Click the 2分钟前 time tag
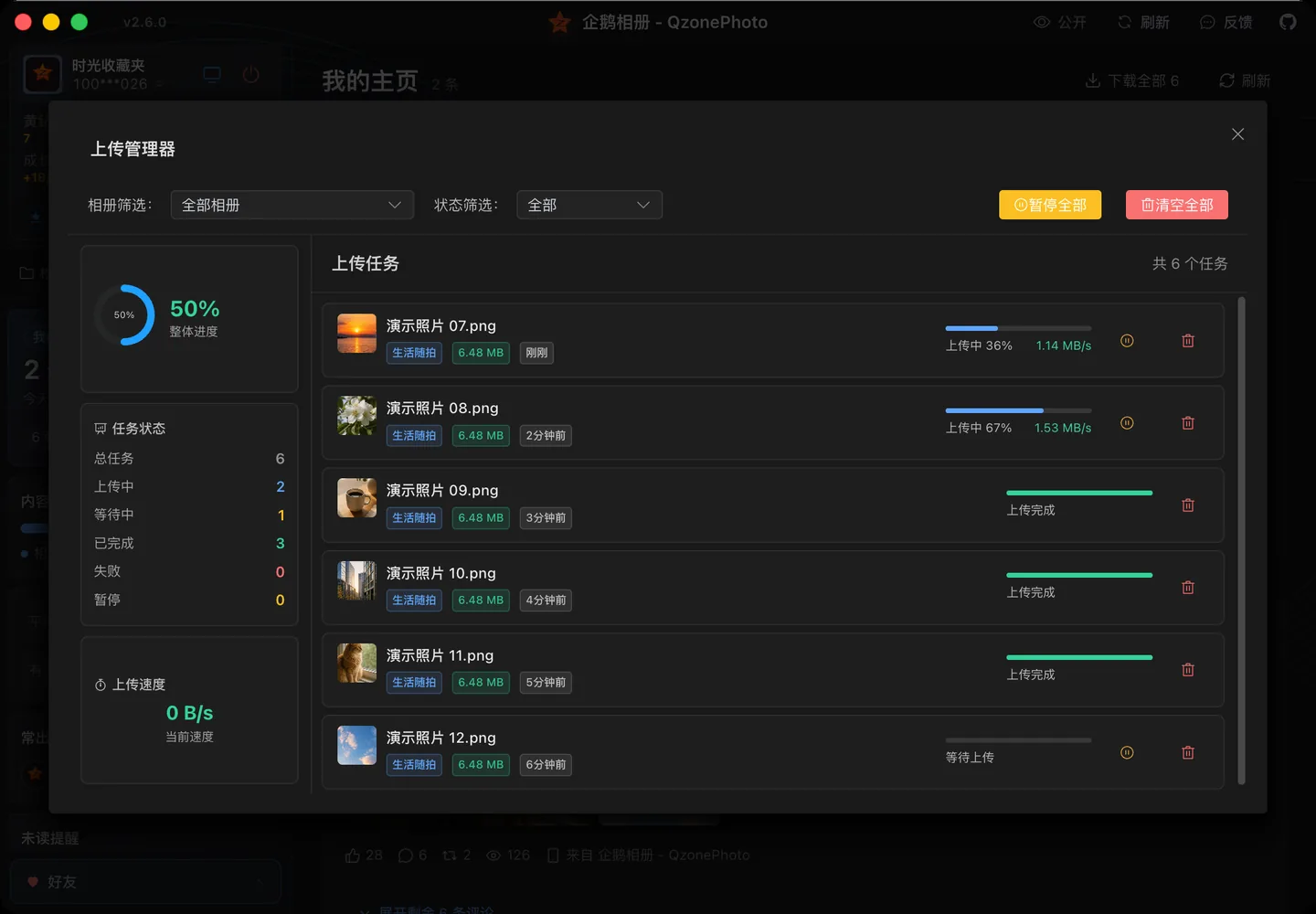Viewport: 1316px width, 914px height. pyautogui.click(x=546, y=436)
